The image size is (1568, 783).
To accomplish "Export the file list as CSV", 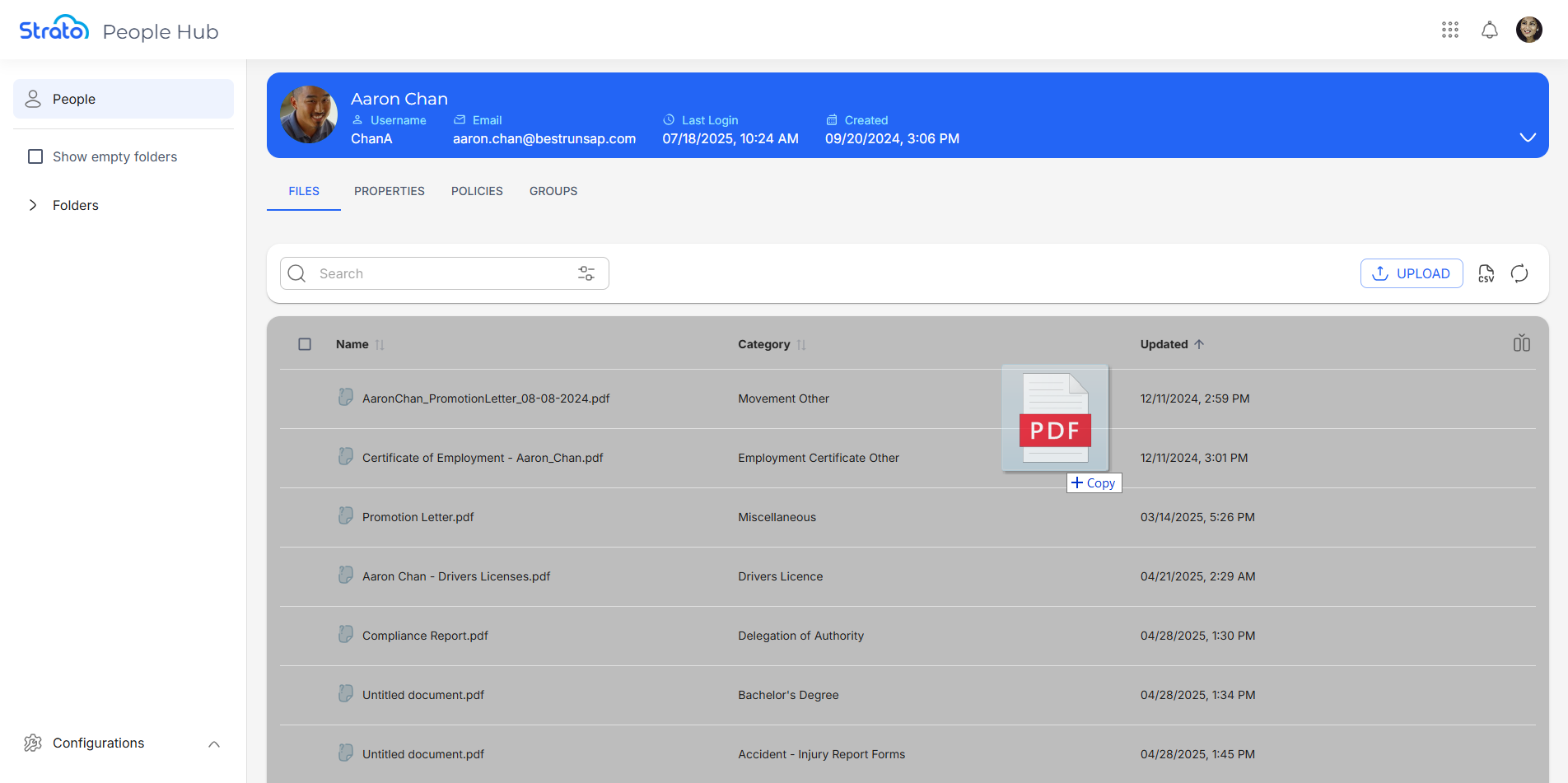I will [1486, 273].
